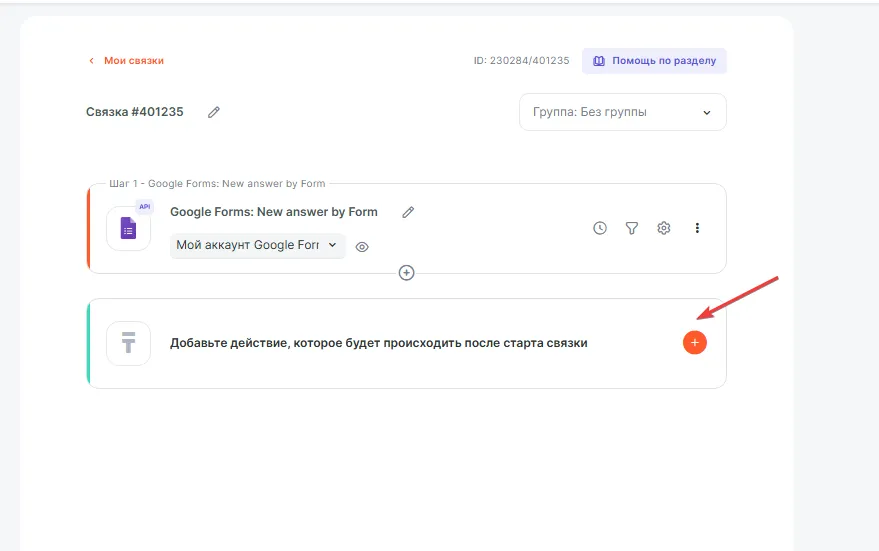This screenshot has height=551, width=879.
Task: Click the pencil icon beside the Google Forms step title
Action: coord(408,212)
